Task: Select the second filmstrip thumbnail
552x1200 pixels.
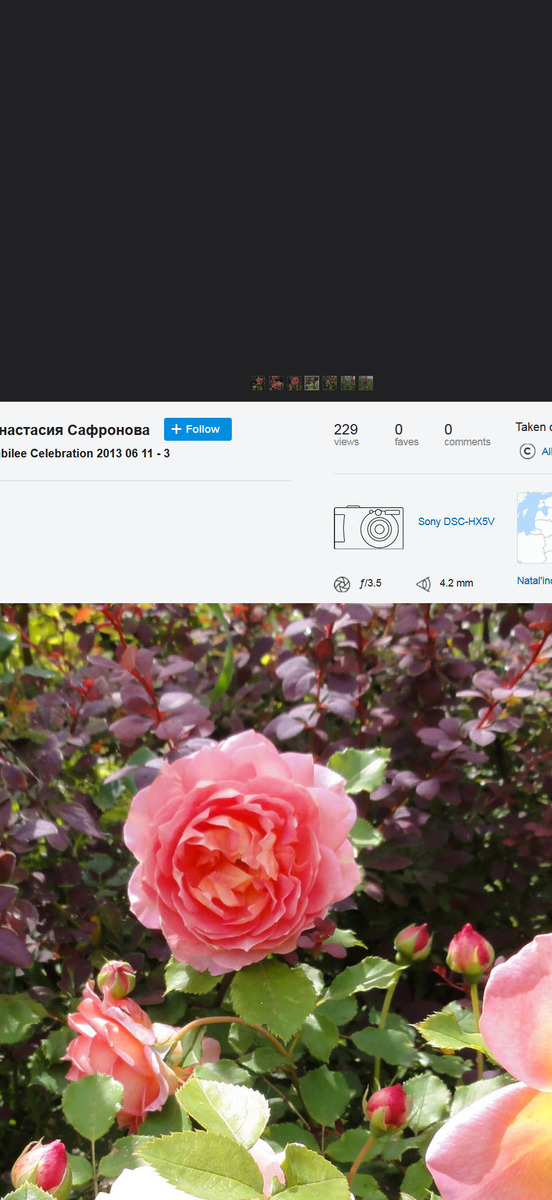Action: pos(276,383)
